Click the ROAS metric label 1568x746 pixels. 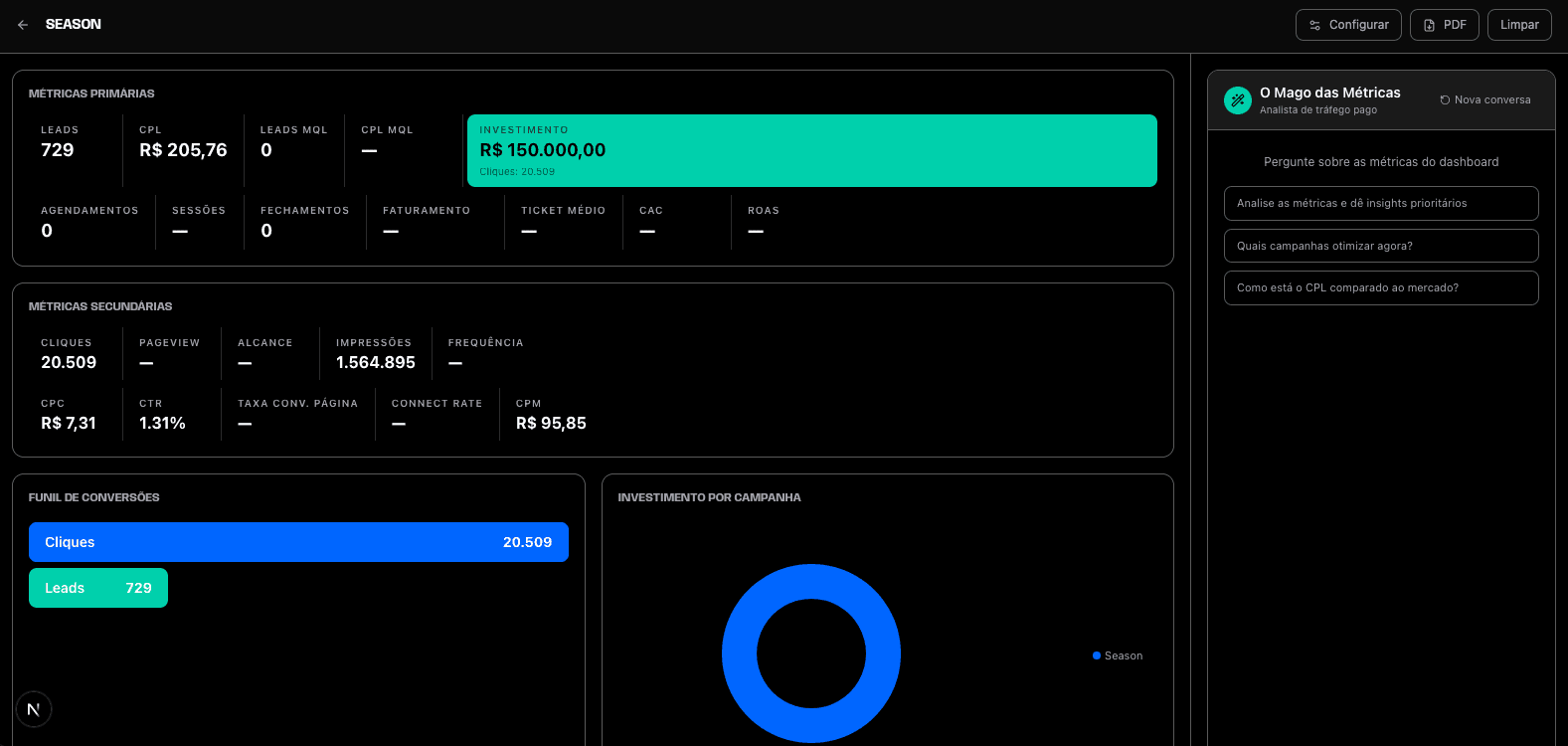[x=764, y=211]
